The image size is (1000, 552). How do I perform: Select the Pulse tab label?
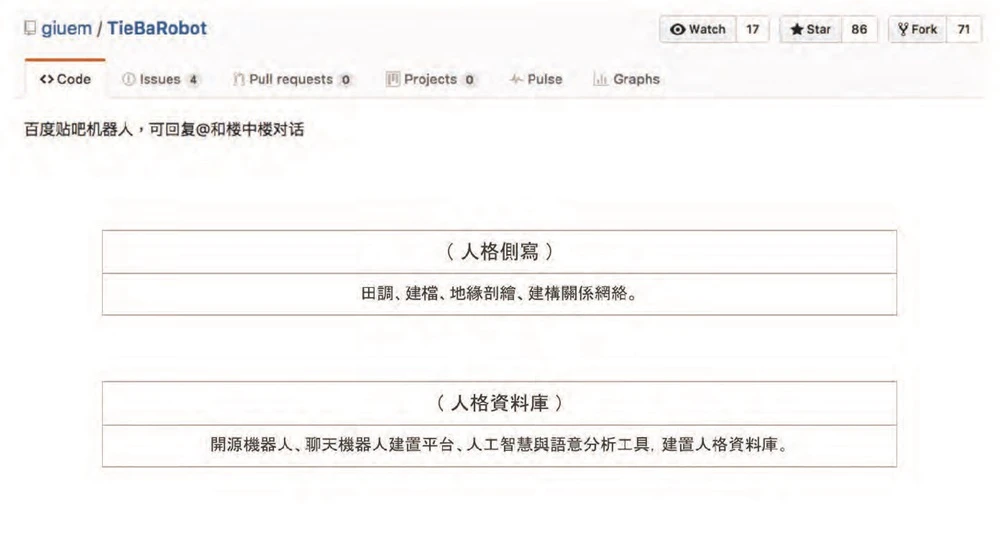pyautogui.click(x=545, y=80)
